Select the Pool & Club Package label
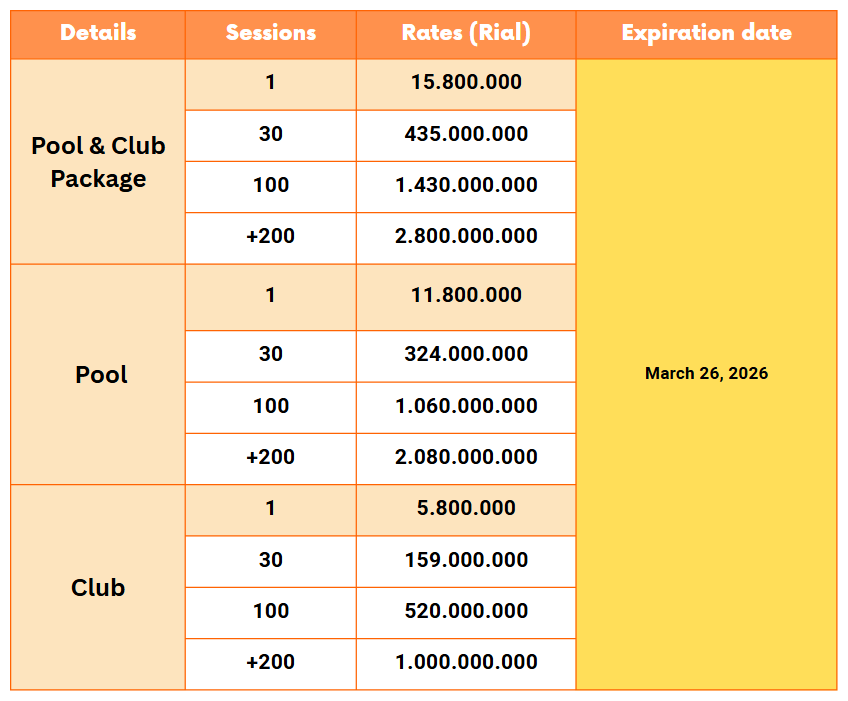 tap(98, 162)
